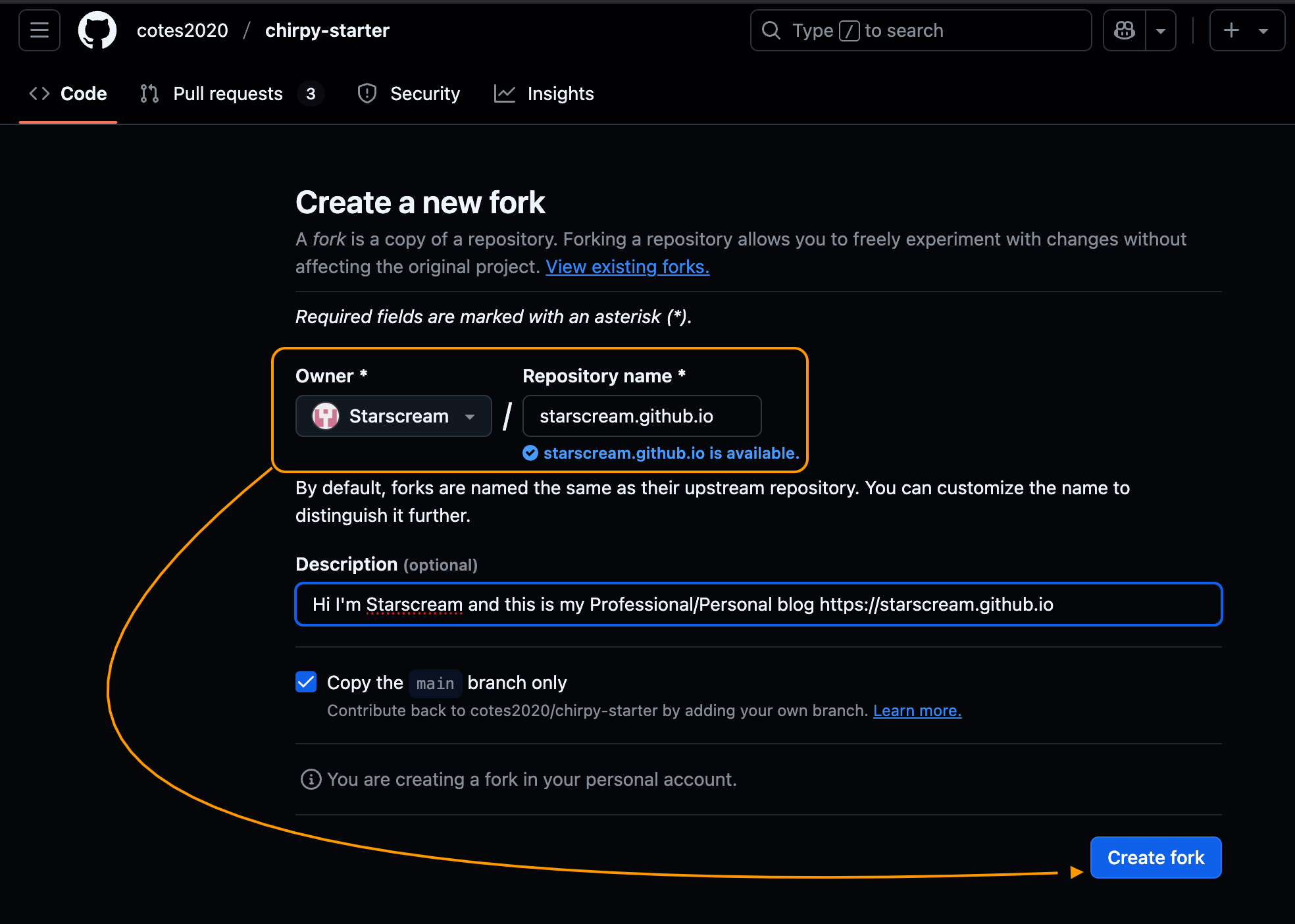Viewport: 1295px width, 924px height.
Task: Click the Create fork button
Action: coord(1155,858)
